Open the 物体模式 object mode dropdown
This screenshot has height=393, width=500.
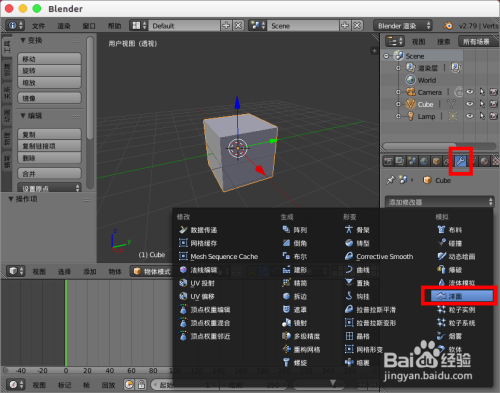(x=152, y=271)
